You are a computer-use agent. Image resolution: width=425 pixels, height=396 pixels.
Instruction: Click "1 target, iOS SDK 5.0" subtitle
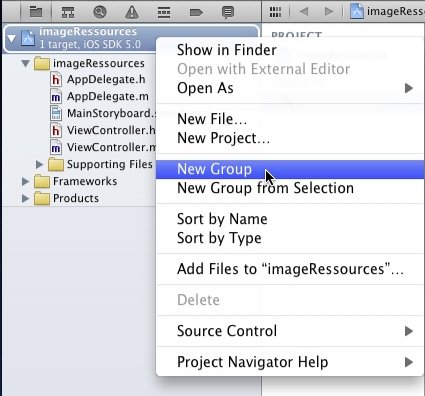(90, 44)
